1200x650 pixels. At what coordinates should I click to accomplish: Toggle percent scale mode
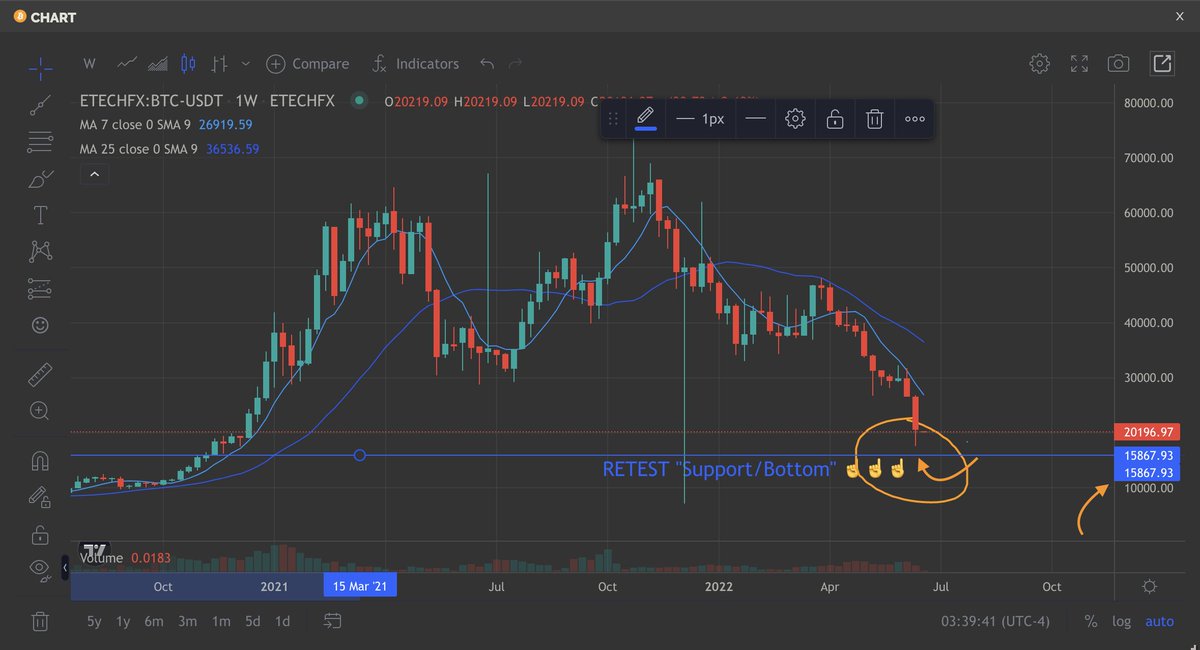(1091, 622)
